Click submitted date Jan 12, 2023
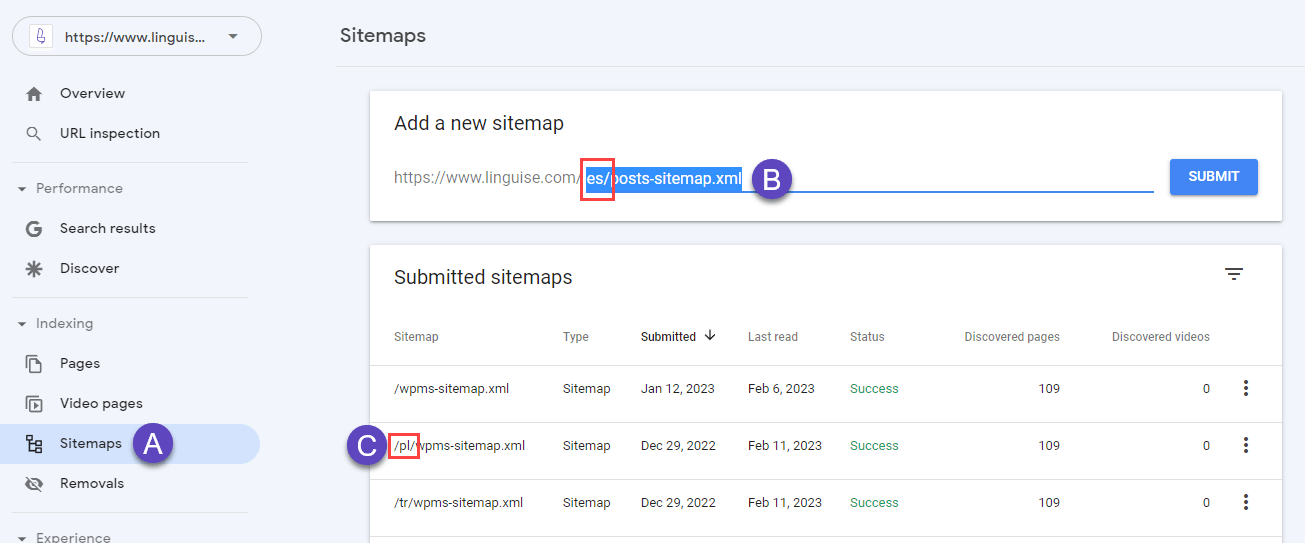Screen dimensions: 1305x543 [x=678, y=389]
